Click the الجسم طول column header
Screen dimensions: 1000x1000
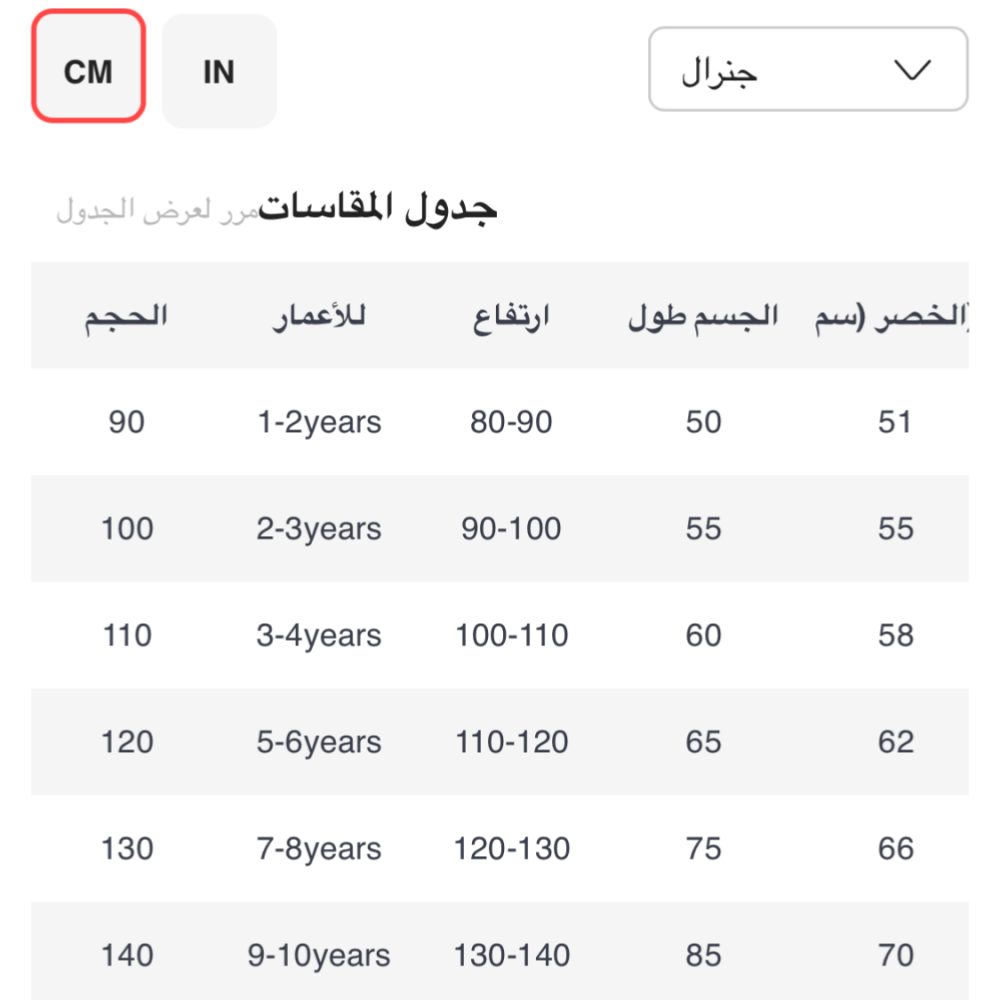(703, 317)
